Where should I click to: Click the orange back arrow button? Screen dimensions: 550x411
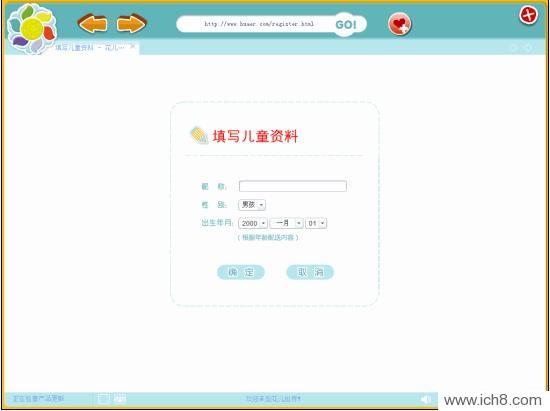click(92, 24)
